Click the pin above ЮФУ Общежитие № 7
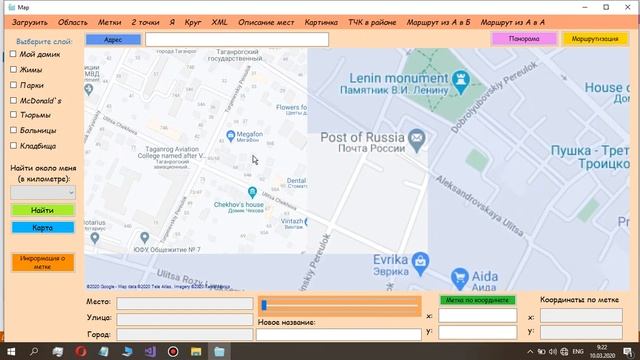This screenshot has width=640, height=360. 144,237
